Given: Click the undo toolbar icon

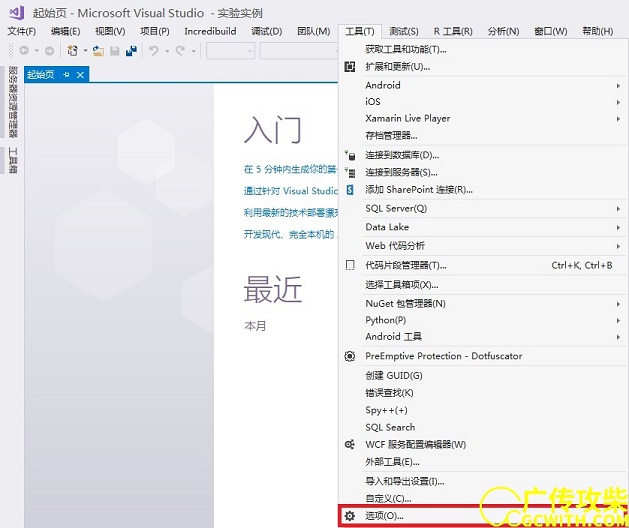Looking at the screenshot, I should (x=154, y=51).
